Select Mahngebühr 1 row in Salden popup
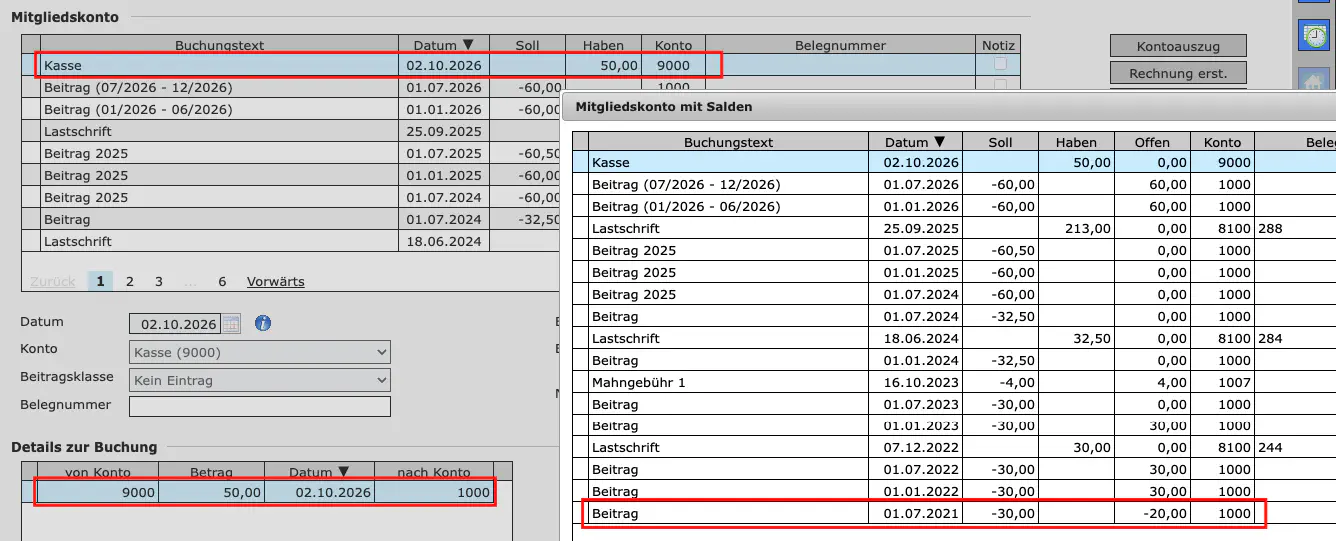This screenshot has height=541, width=1336. [x=953, y=382]
